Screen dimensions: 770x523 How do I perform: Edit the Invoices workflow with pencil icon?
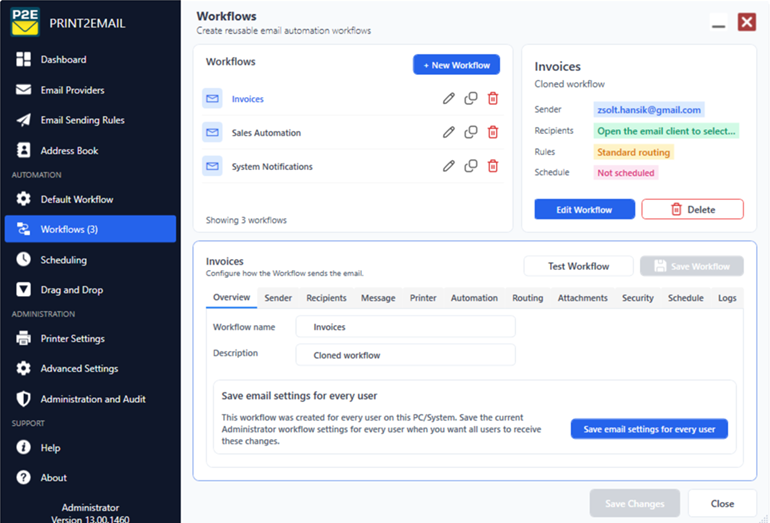click(448, 98)
